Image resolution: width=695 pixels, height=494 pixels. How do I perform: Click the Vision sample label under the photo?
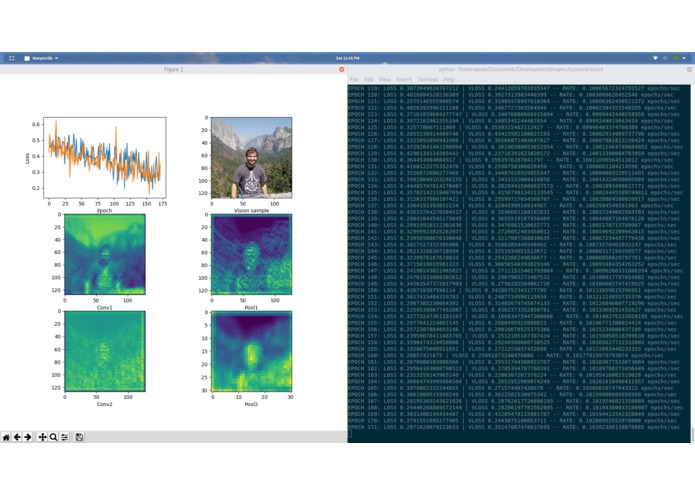pos(251,210)
